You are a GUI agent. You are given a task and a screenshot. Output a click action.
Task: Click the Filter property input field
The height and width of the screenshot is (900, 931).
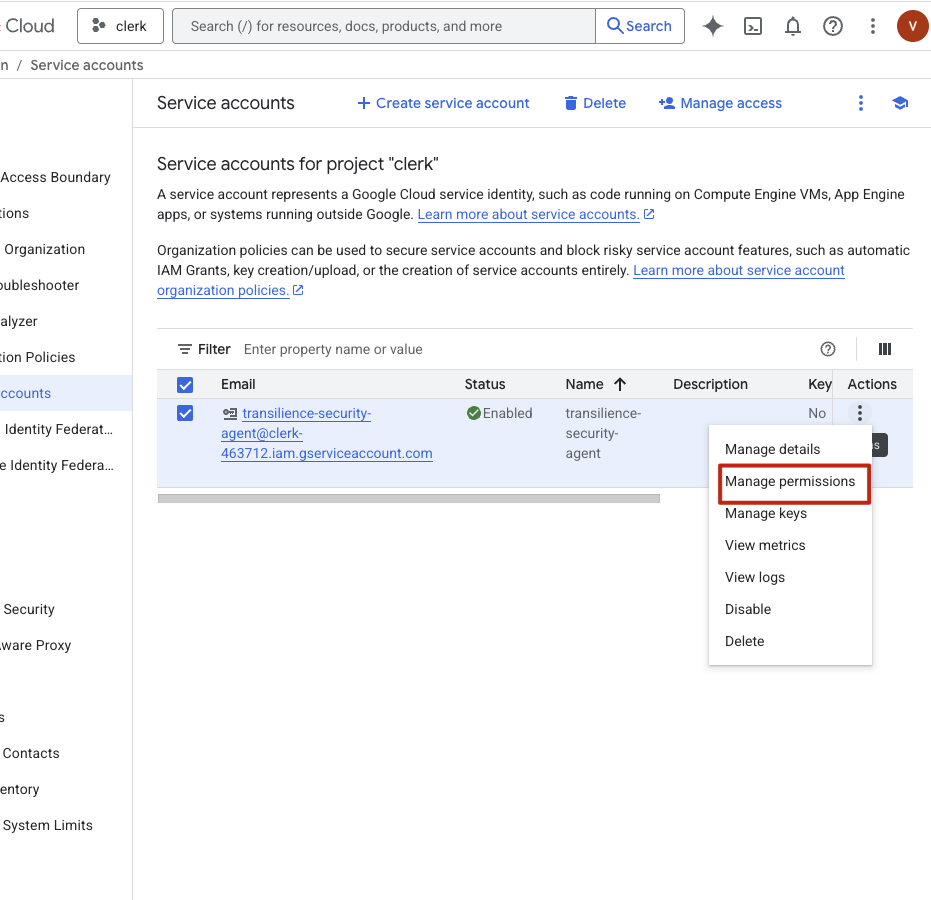pos(522,349)
